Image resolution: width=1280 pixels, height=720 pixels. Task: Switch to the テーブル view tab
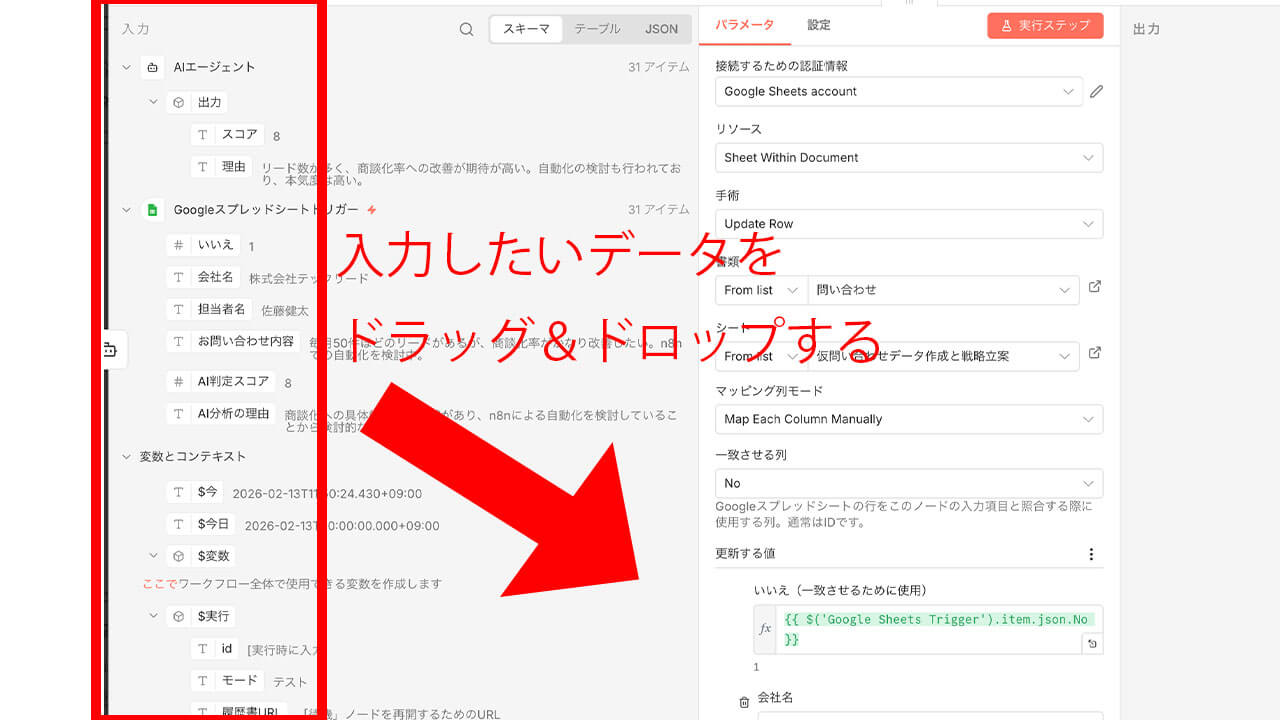click(x=597, y=29)
